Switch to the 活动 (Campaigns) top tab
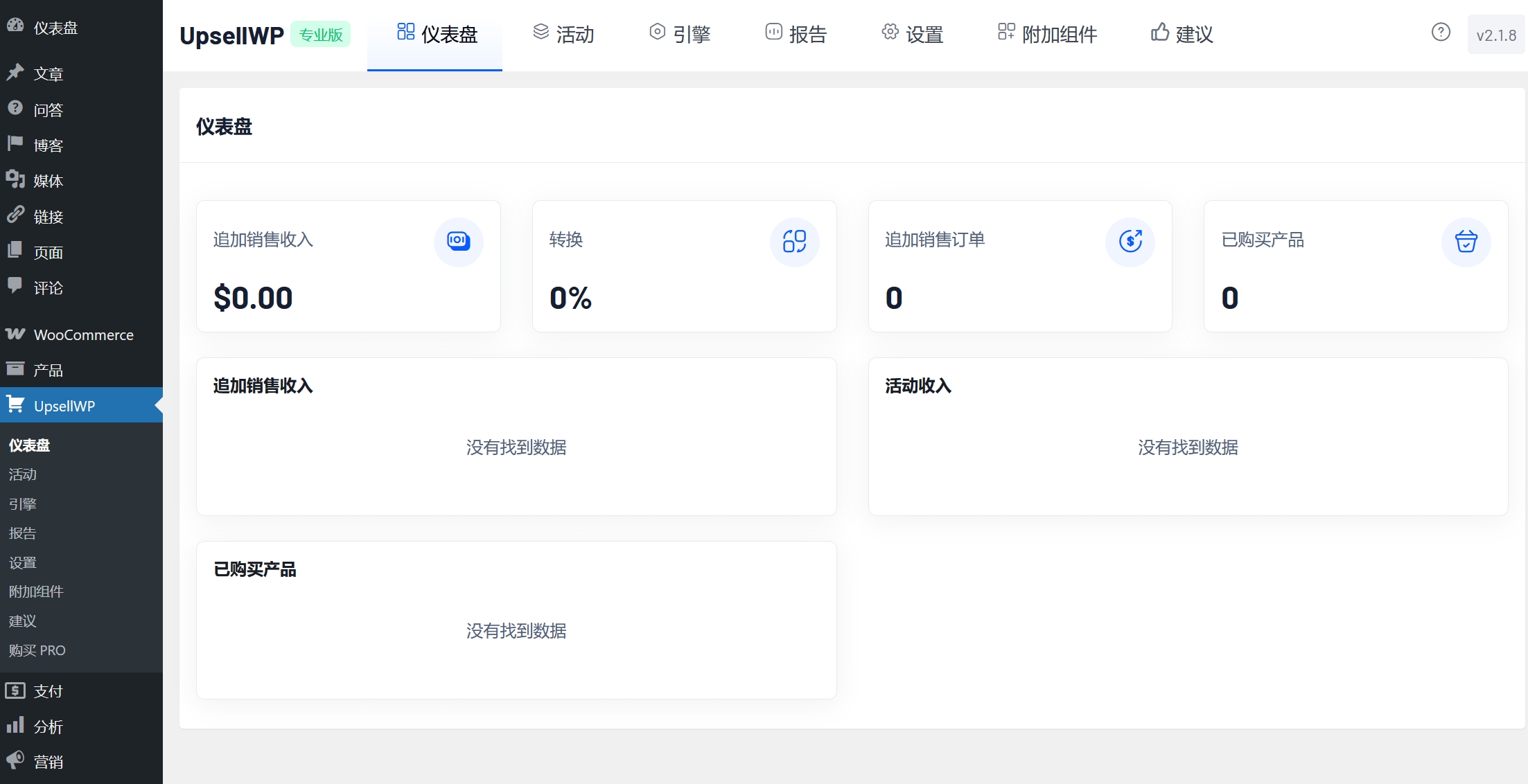The height and width of the screenshot is (784, 1528). click(x=563, y=34)
